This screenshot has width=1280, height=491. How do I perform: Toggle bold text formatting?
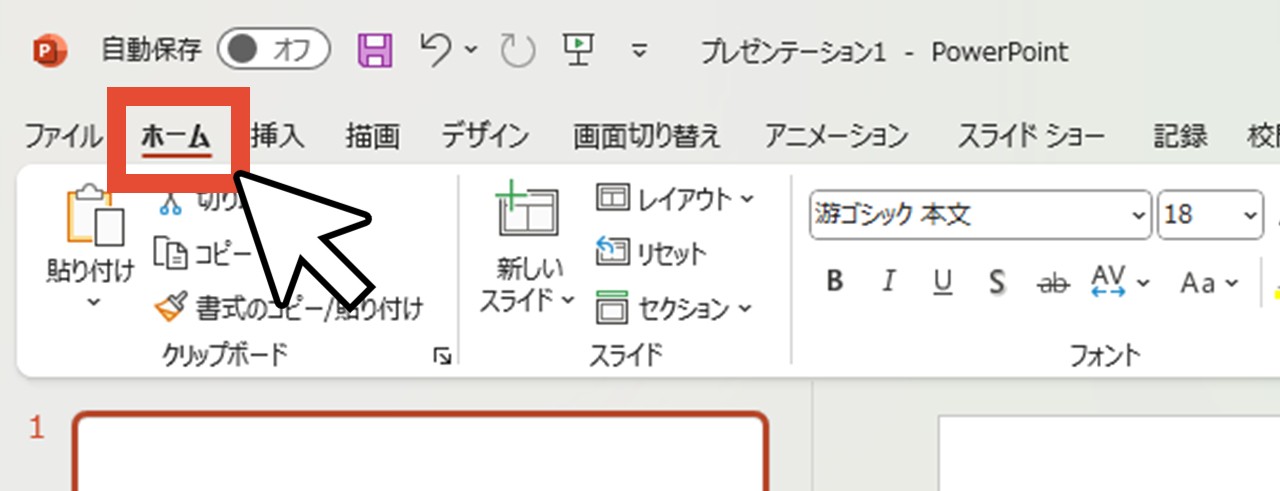pyautogui.click(x=835, y=283)
